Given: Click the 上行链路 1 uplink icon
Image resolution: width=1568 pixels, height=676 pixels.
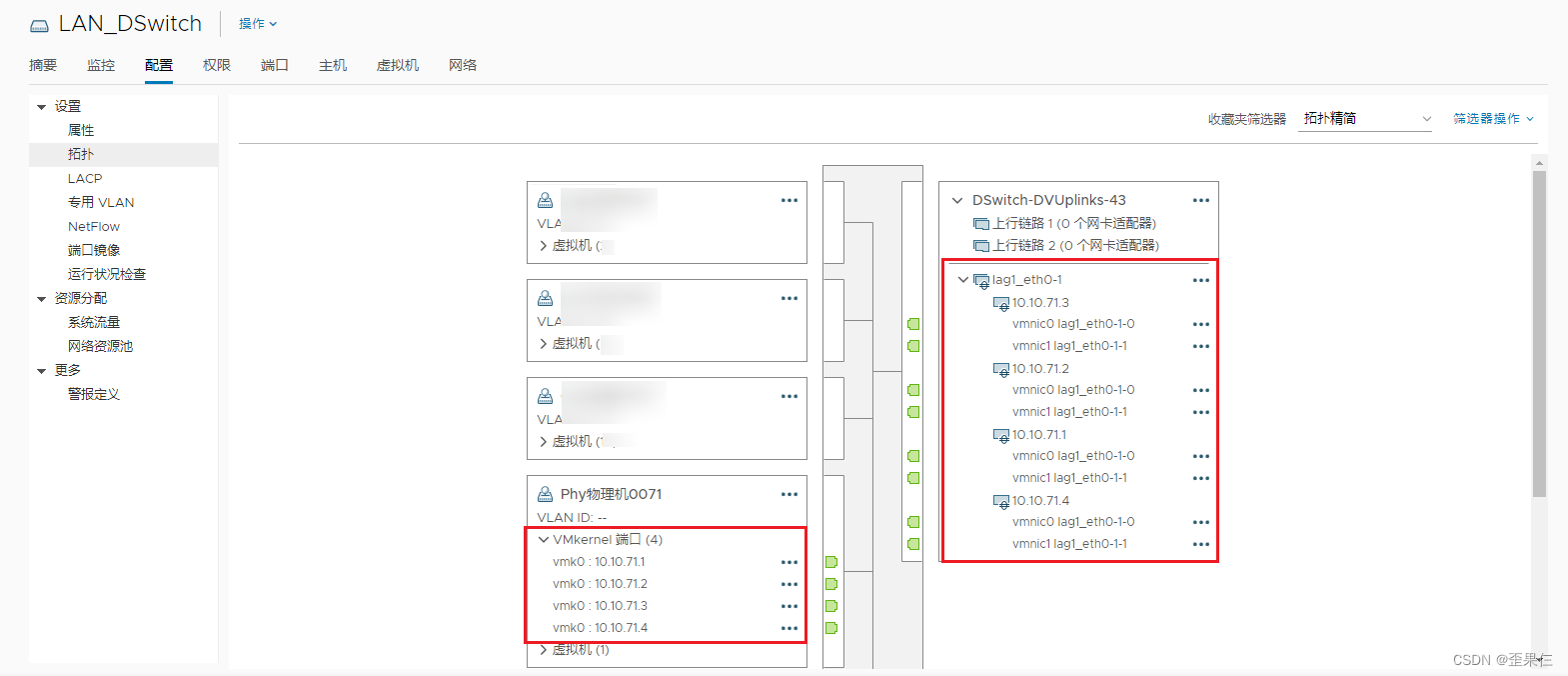Looking at the screenshot, I should (x=981, y=224).
